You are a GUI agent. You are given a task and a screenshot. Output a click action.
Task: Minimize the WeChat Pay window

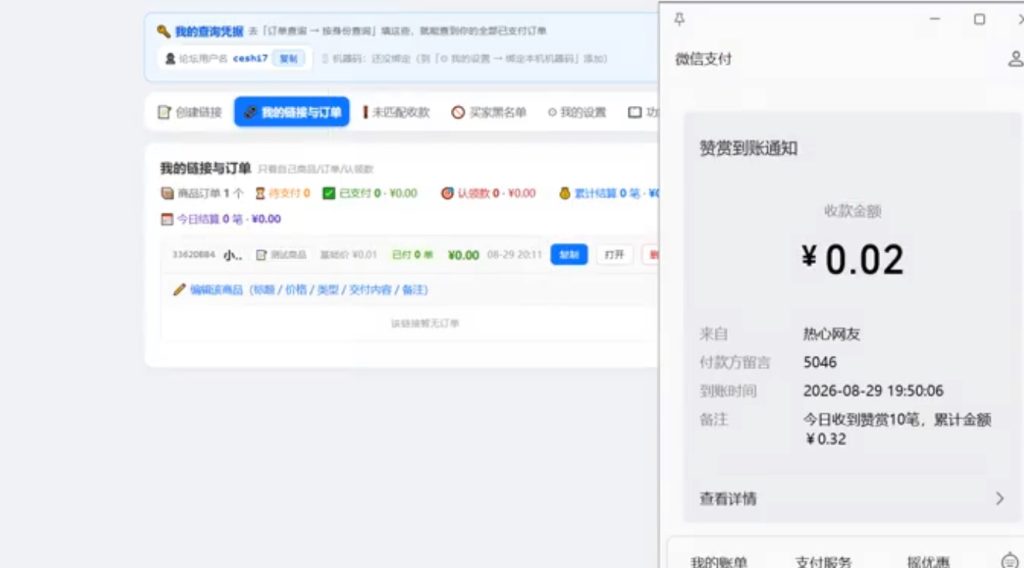point(935,20)
